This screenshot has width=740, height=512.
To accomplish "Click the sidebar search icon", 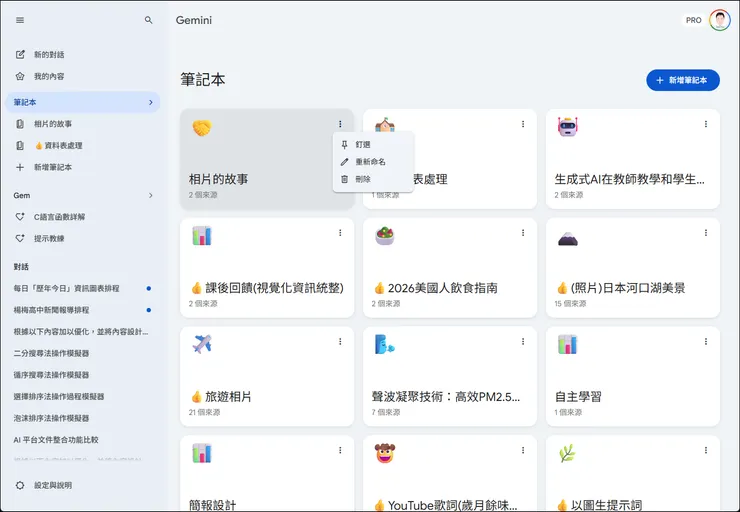I will pos(149,20).
